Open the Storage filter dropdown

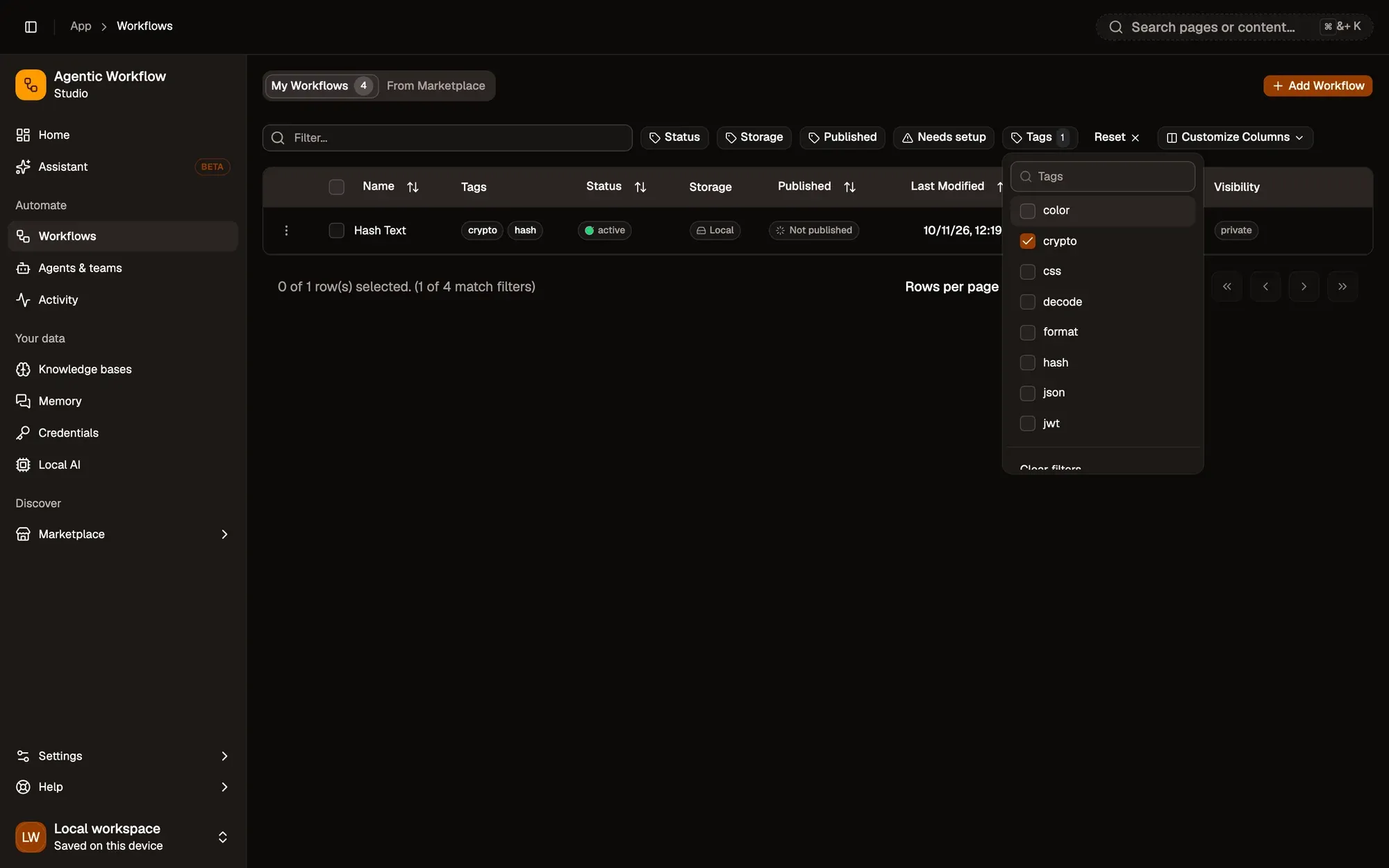tap(754, 137)
